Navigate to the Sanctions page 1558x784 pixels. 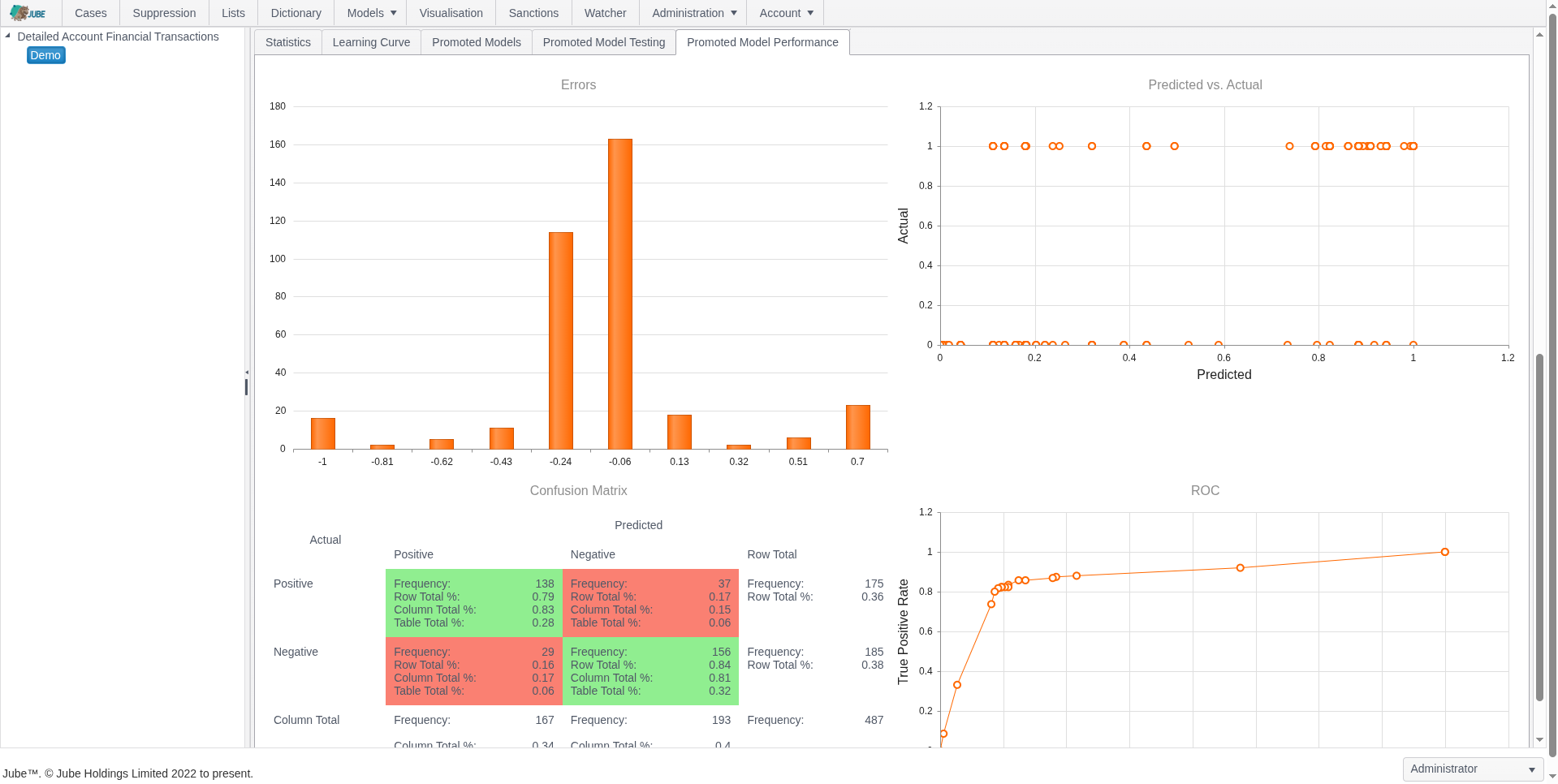coord(533,13)
